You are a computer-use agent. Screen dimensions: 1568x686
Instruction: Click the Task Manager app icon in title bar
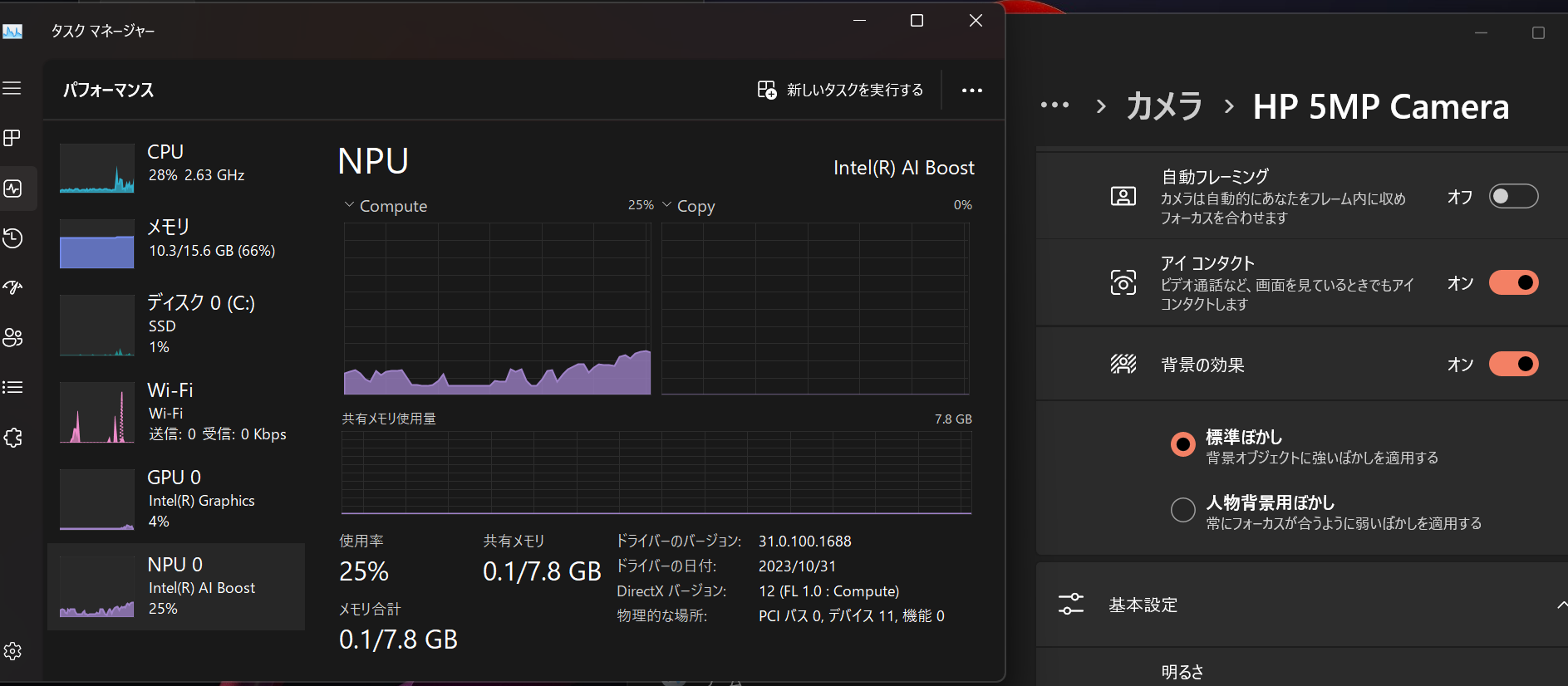[x=12, y=32]
